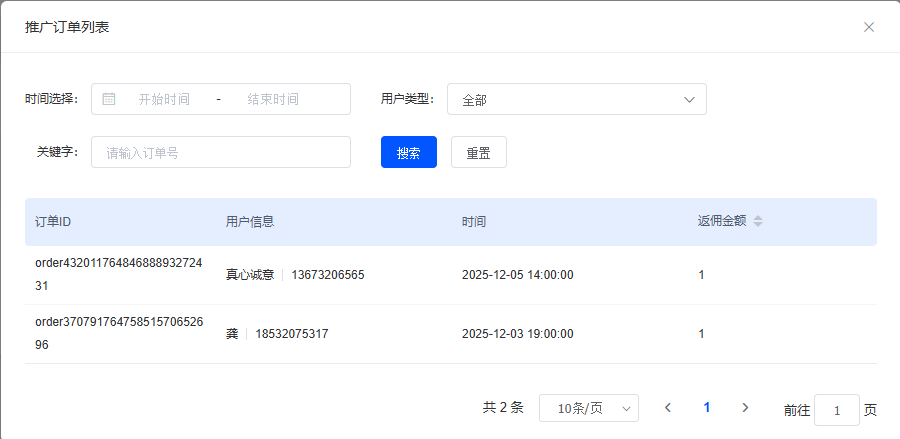This screenshot has height=439, width=900.
Task: Sort by 返佣金额 column arrows
Action: tap(758, 221)
